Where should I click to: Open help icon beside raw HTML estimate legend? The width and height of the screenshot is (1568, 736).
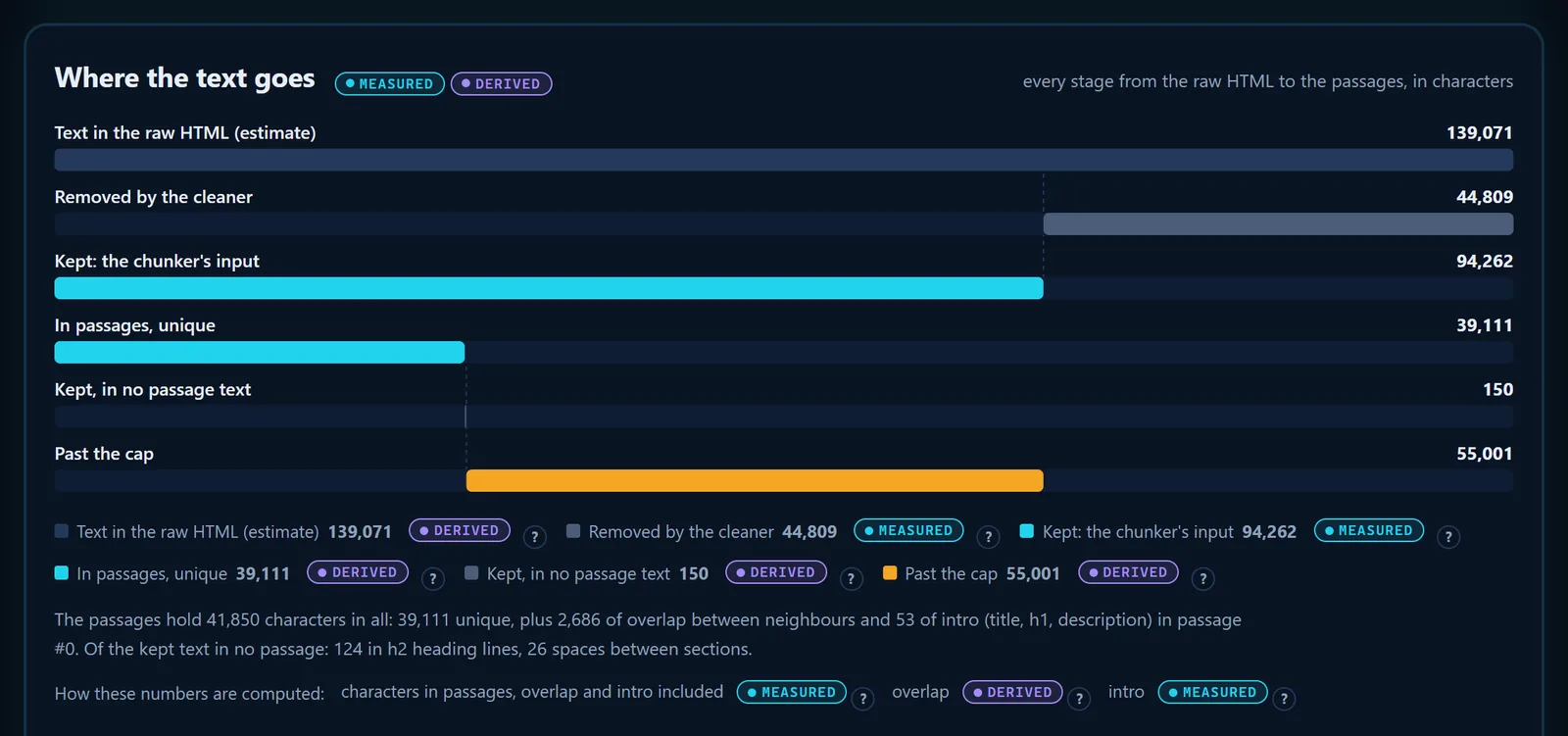[x=534, y=537]
